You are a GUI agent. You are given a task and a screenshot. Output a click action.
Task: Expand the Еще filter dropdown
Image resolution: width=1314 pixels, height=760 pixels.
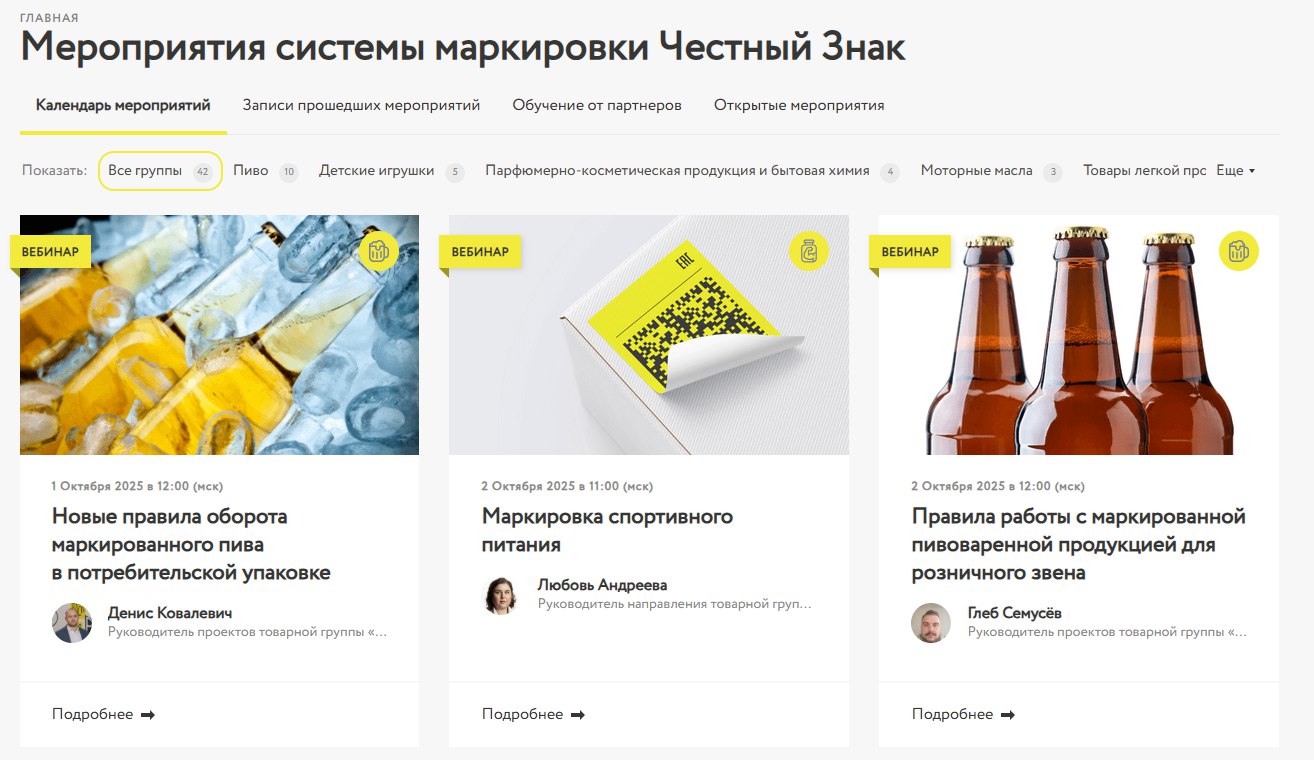coord(1235,171)
